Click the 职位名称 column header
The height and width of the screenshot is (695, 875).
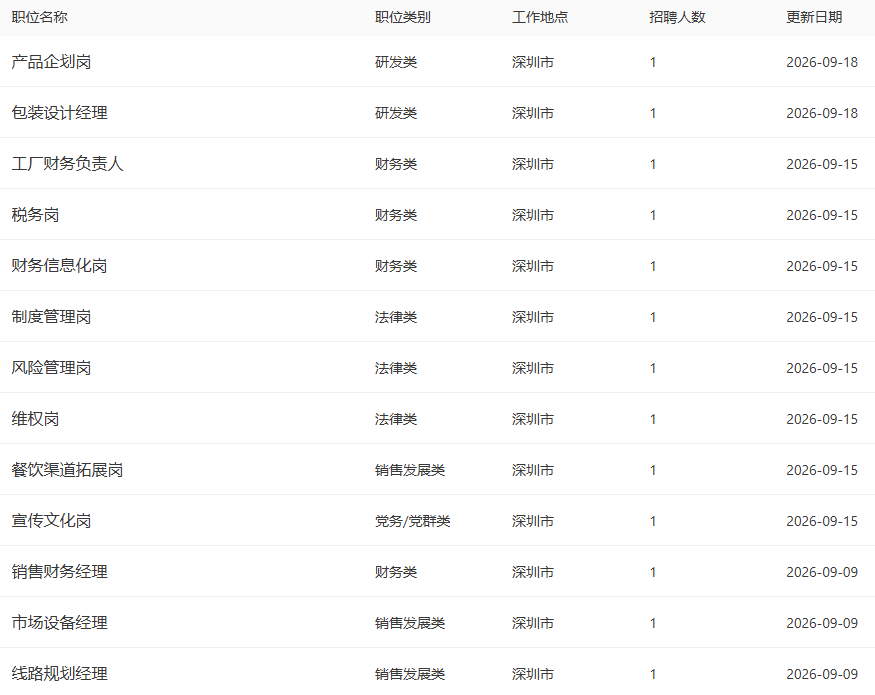point(40,17)
